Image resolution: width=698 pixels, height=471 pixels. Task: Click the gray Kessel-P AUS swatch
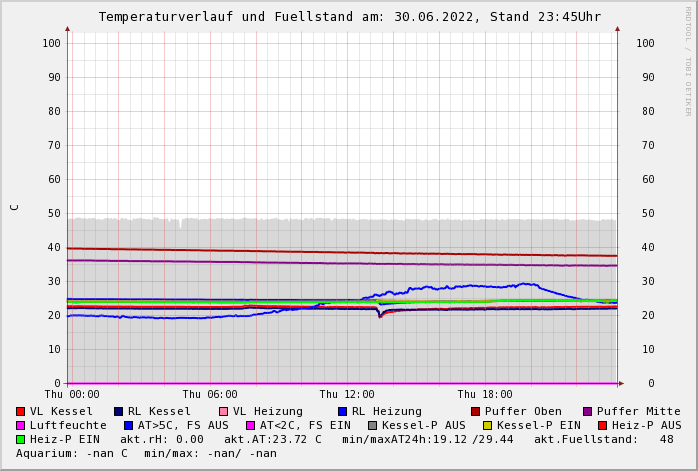point(373,426)
